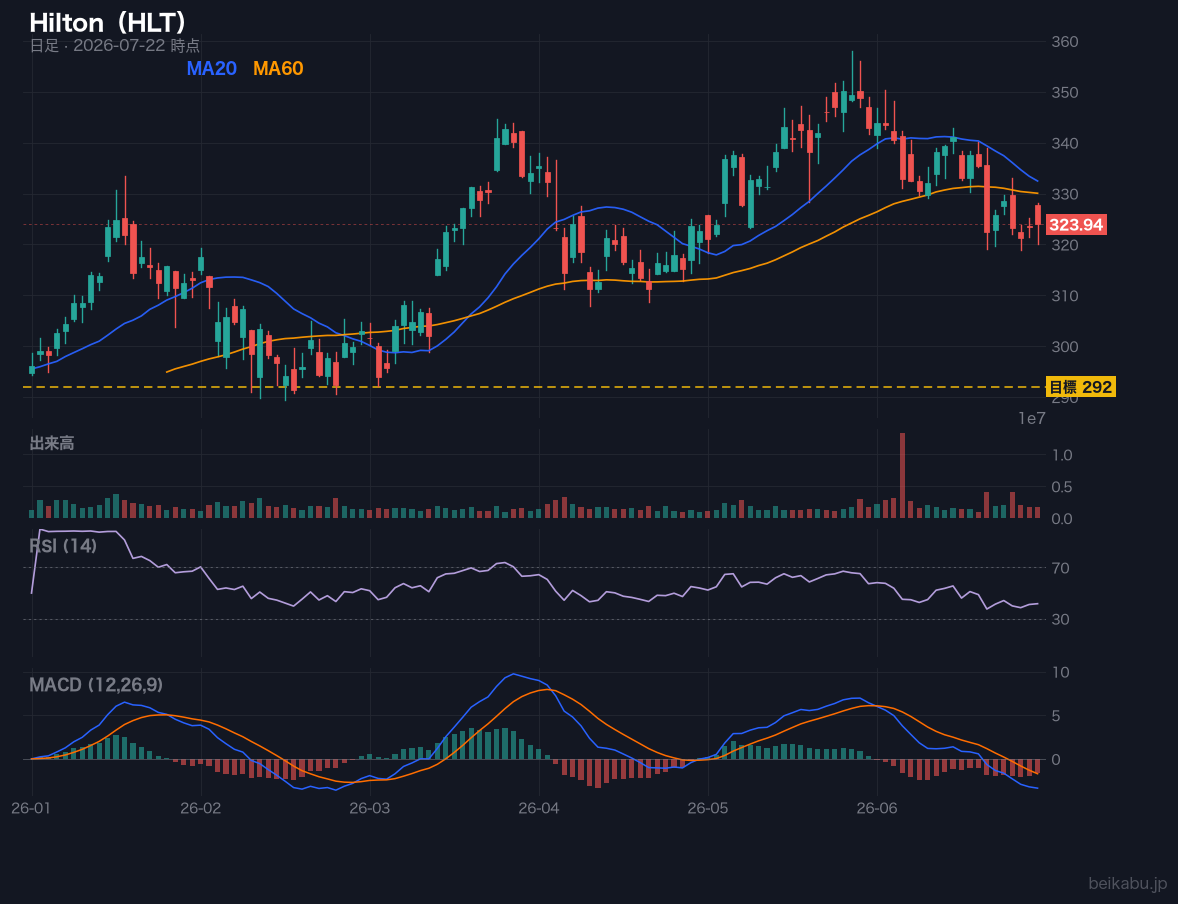Click the Hilton (HLT) chart title
The image size is (1178, 904).
pos(107,23)
